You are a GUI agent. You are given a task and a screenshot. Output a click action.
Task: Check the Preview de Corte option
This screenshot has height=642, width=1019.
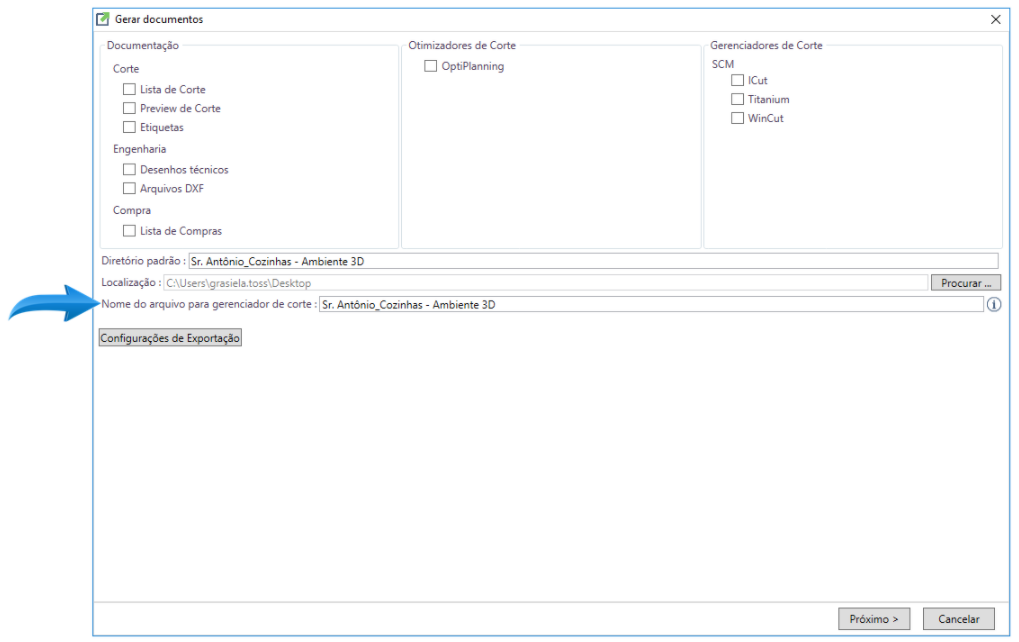tap(129, 108)
